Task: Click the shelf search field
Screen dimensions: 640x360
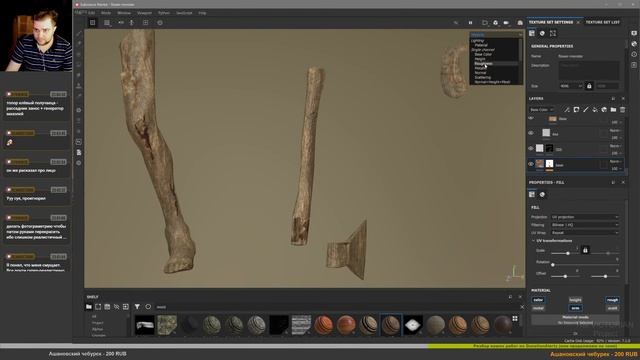Action: click(x=337, y=307)
